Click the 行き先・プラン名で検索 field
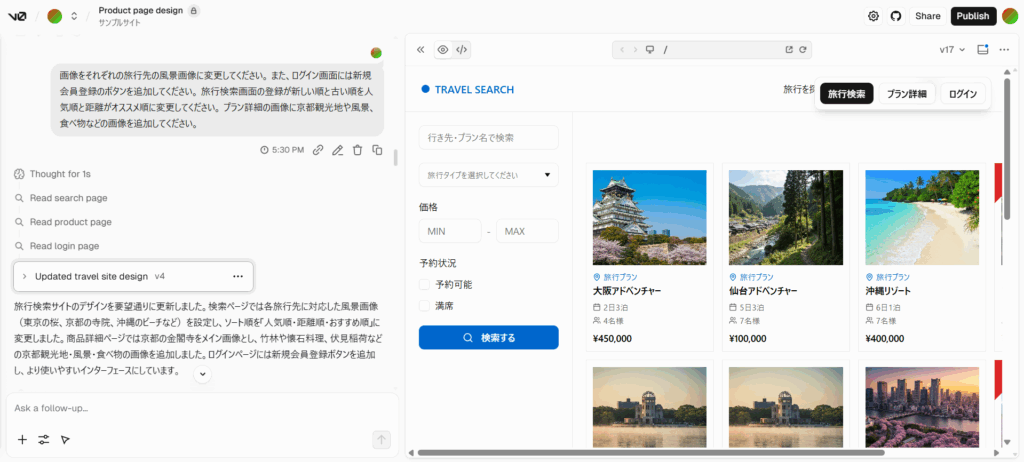Viewport: 1024px width, 462px height. [x=488, y=138]
